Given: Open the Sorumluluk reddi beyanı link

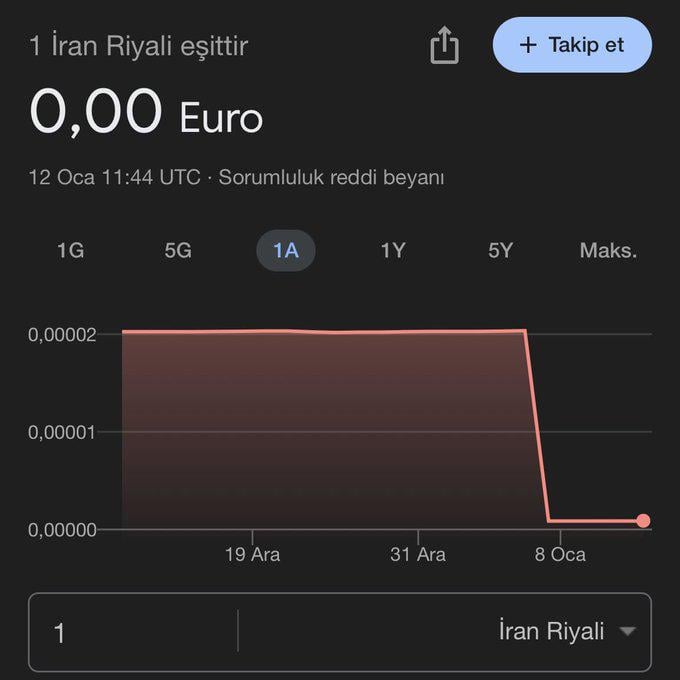Looking at the screenshot, I should 331,178.
